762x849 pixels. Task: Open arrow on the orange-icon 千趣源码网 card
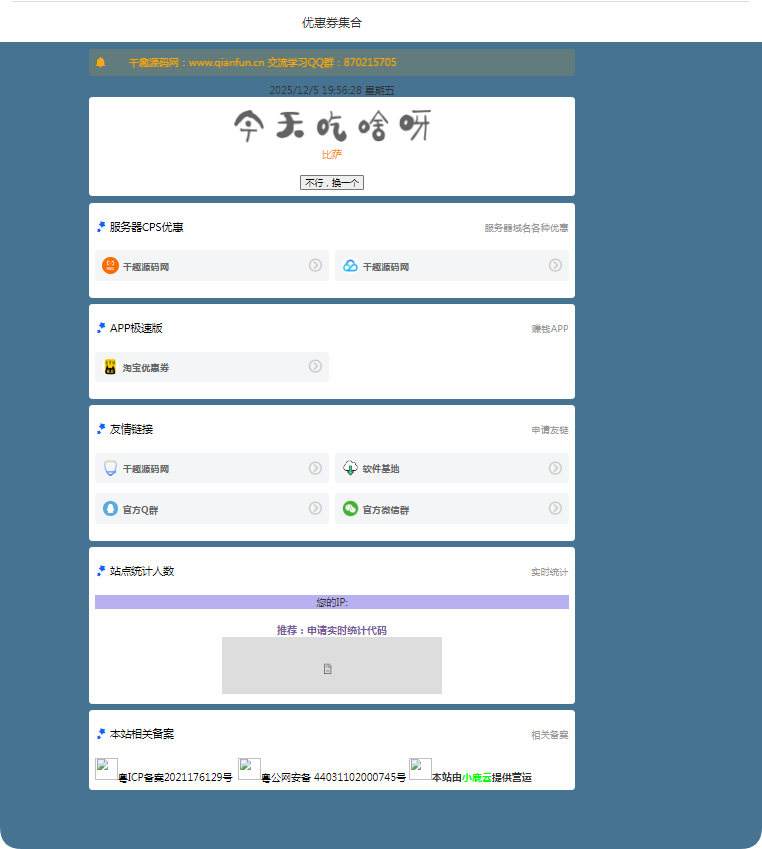[315, 265]
